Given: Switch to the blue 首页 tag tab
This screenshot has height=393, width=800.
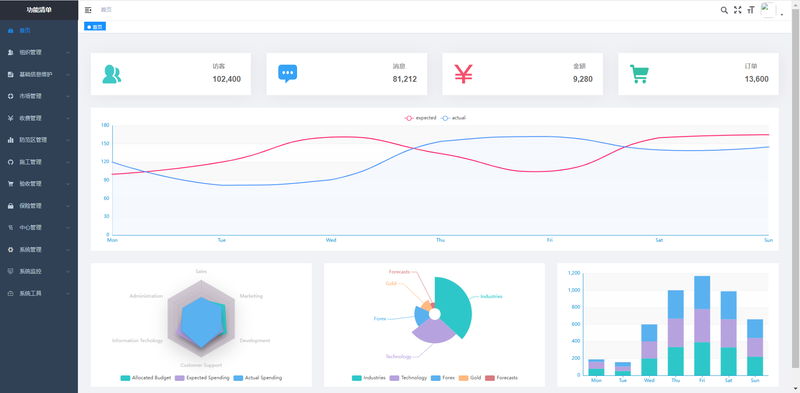Looking at the screenshot, I should coord(95,27).
